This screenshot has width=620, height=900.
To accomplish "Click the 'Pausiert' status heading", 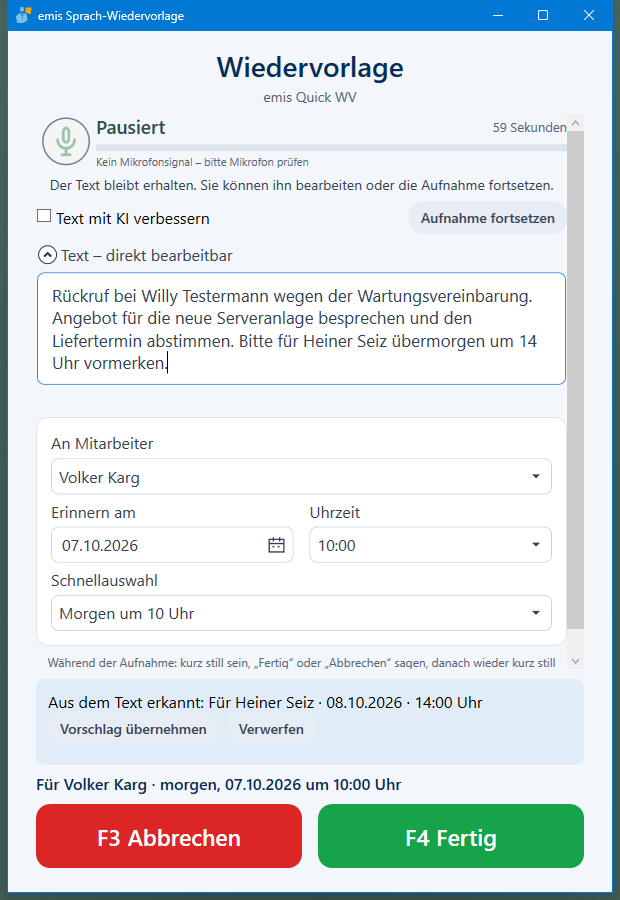I will click(131, 127).
